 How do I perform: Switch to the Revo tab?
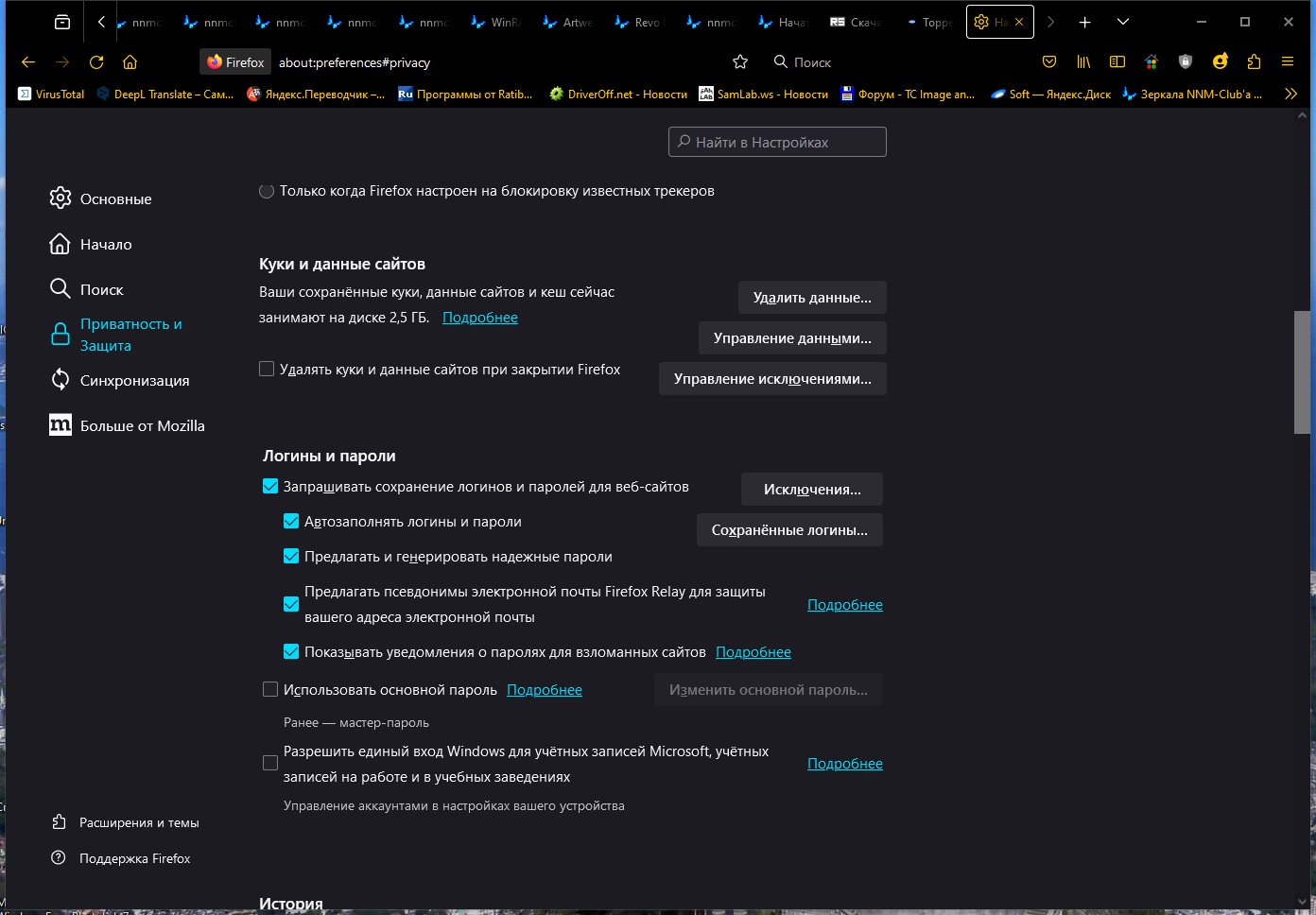(640, 22)
